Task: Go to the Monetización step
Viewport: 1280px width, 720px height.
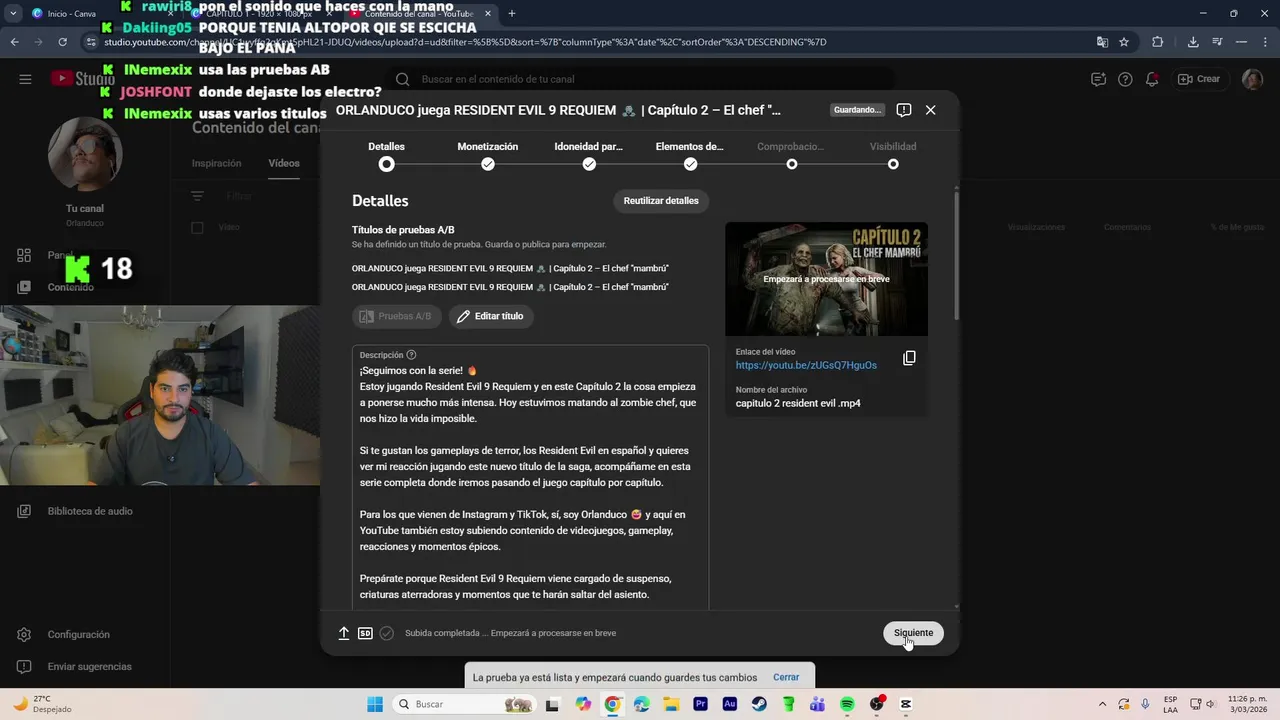Action: click(x=488, y=155)
